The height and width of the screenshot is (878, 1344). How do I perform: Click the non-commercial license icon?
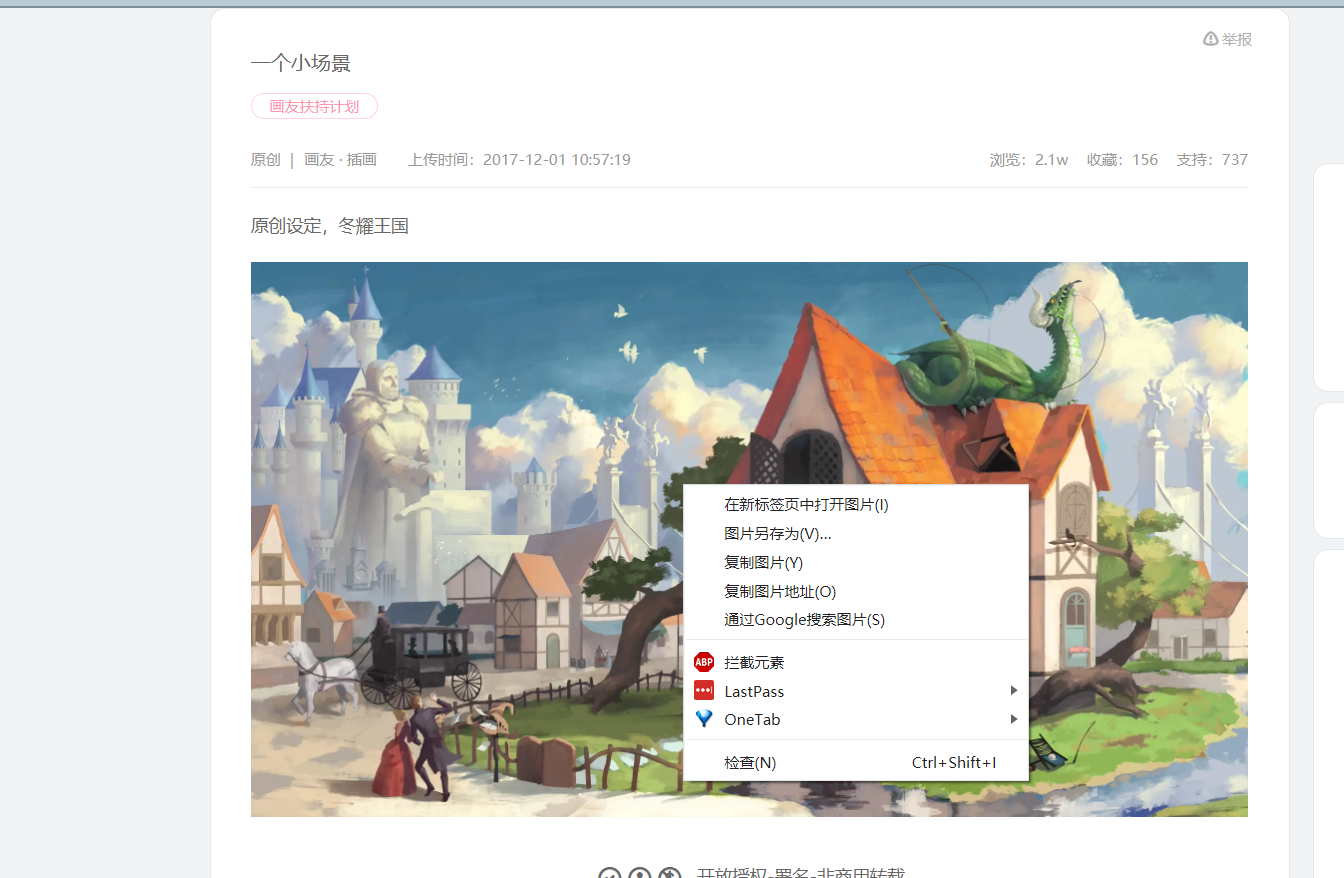(x=668, y=873)
